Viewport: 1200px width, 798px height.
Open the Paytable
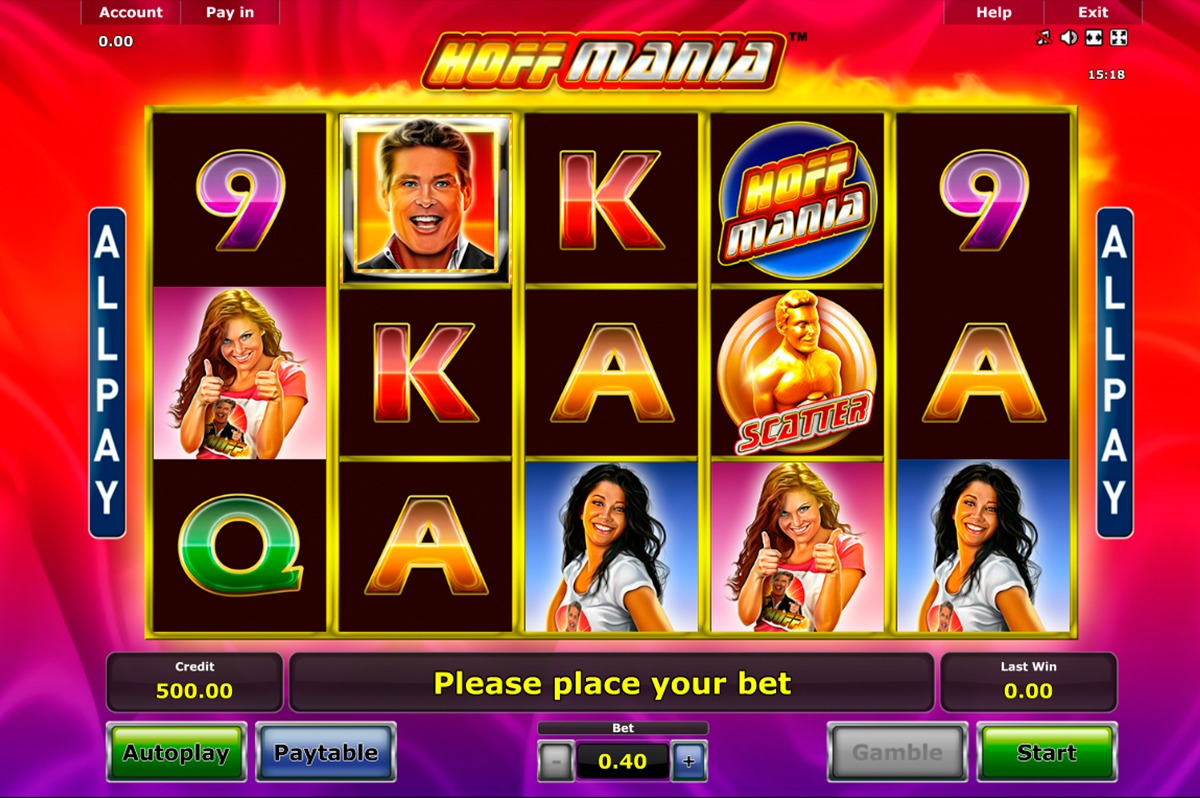[326, 752]
